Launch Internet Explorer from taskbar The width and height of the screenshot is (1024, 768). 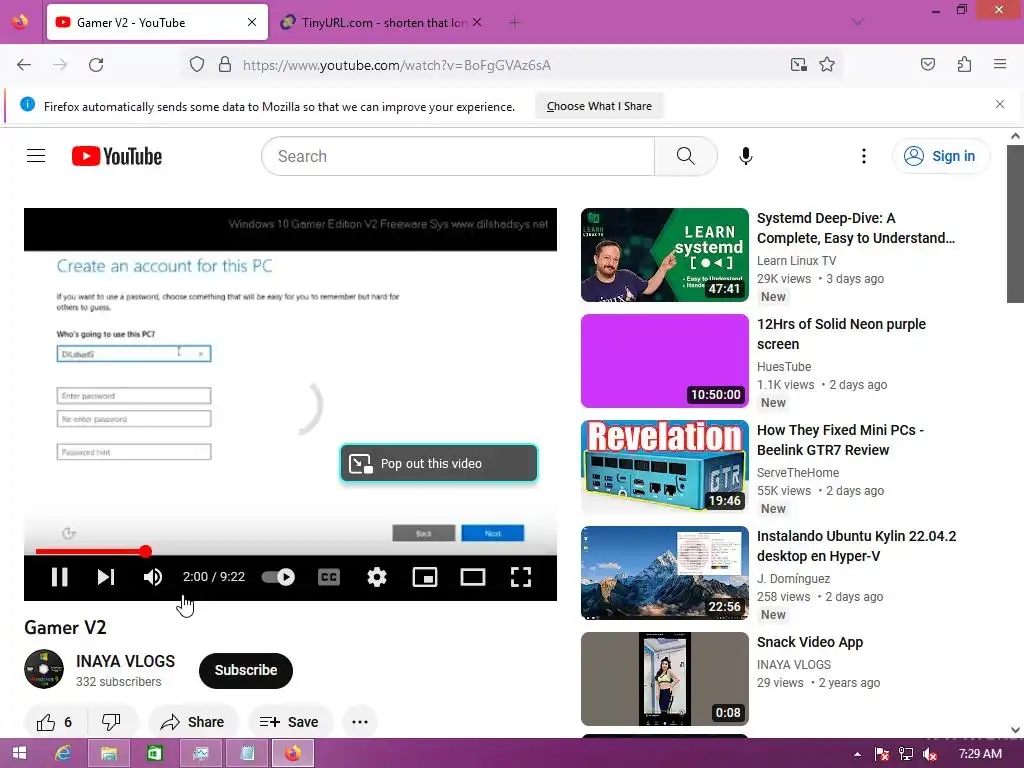(63, 754)
